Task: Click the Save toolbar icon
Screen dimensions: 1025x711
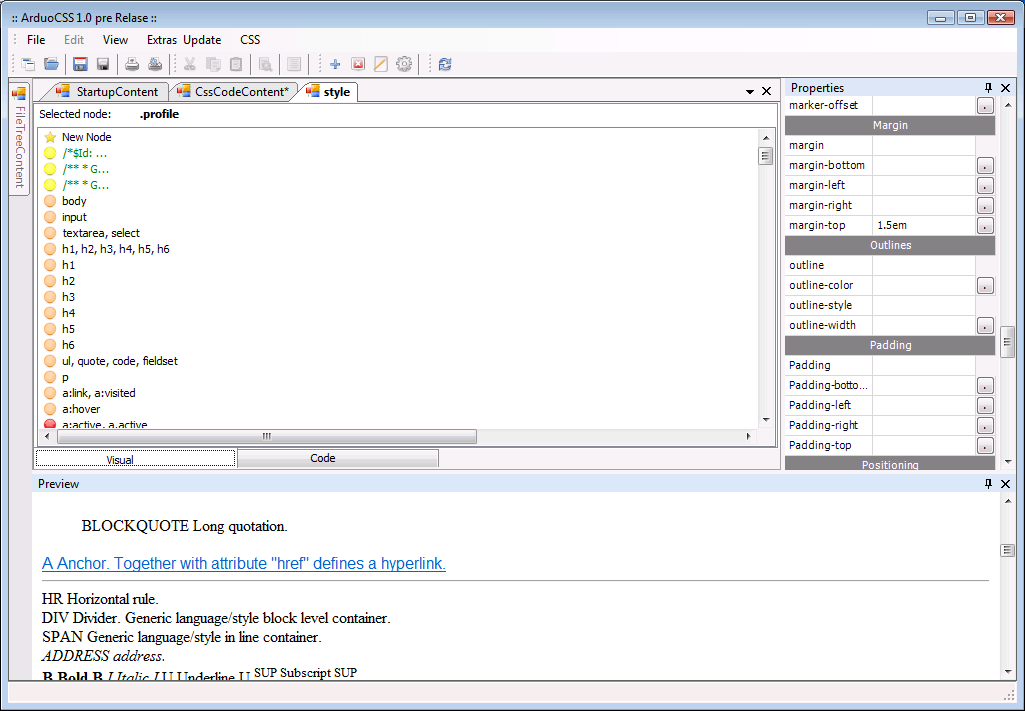Action: 81,64
